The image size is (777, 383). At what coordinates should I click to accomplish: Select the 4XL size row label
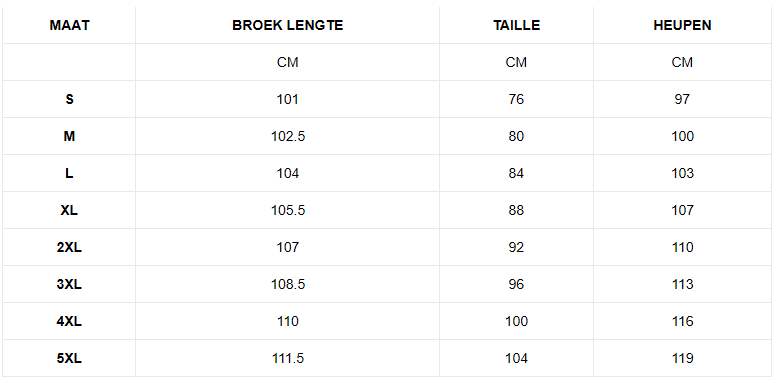click(69, 321)
